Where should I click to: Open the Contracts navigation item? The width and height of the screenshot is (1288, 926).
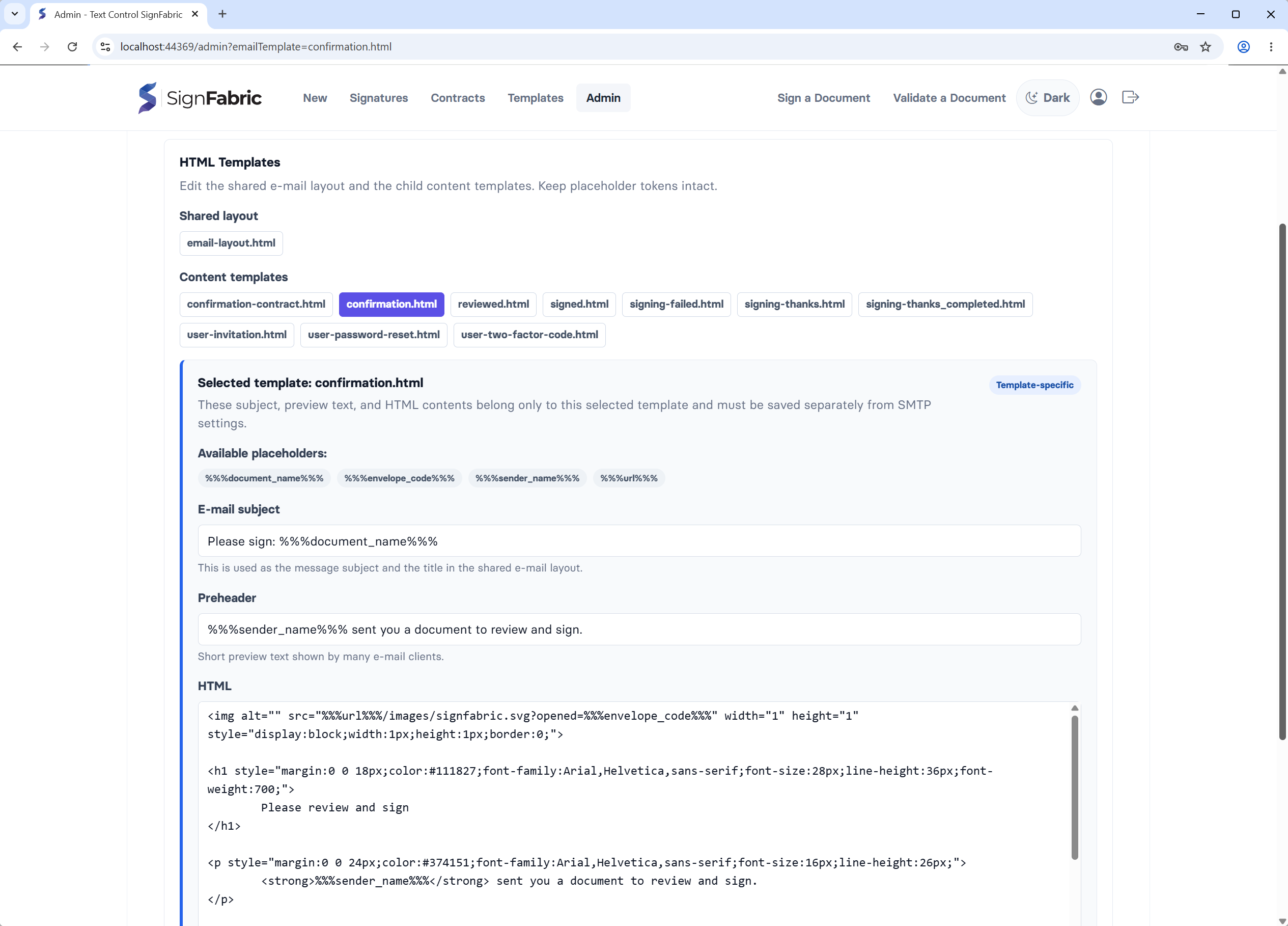click(457, 98)
